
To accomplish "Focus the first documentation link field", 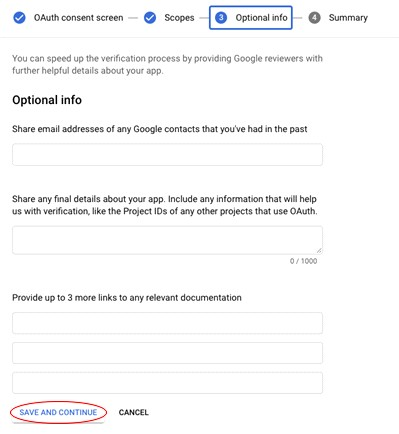I will (x=167, y=323).
